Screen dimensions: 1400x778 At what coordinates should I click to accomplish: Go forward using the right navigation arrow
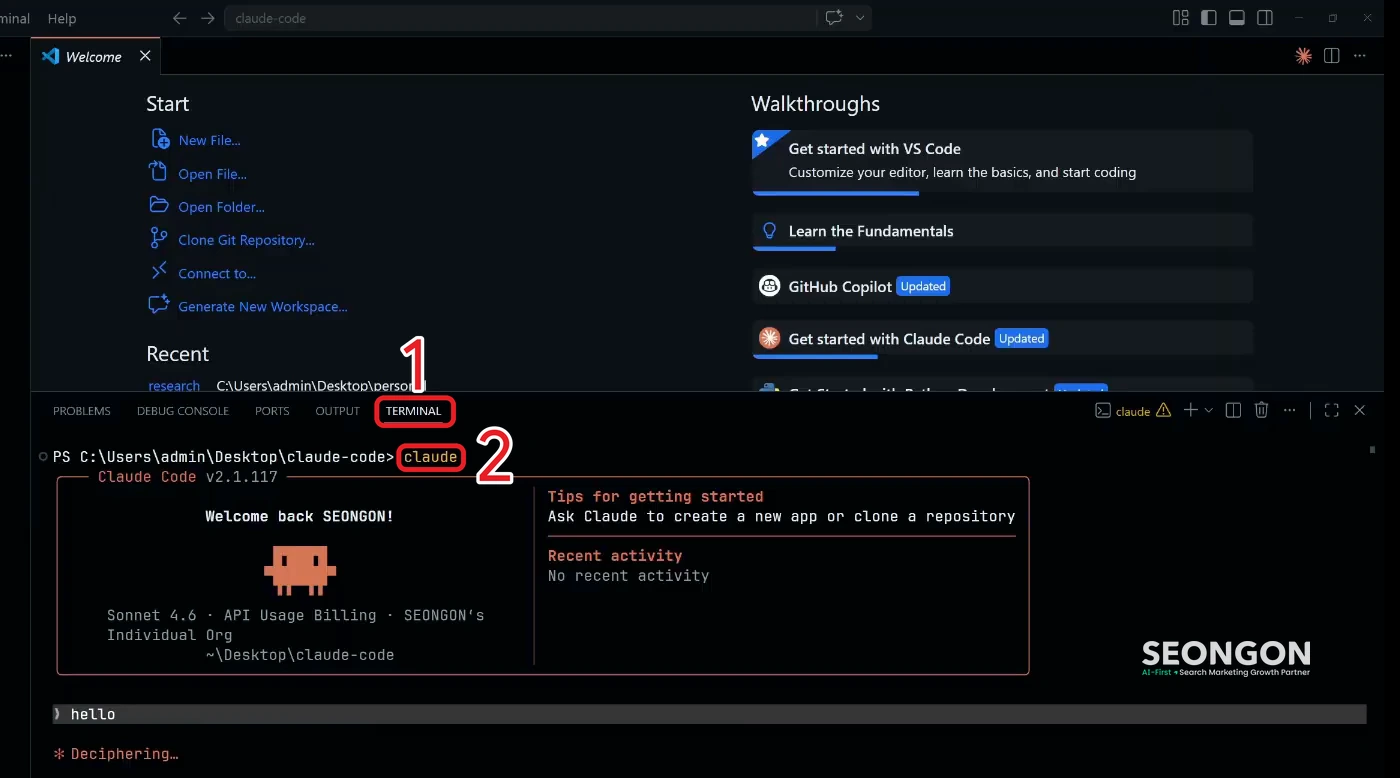pos(207,18)
